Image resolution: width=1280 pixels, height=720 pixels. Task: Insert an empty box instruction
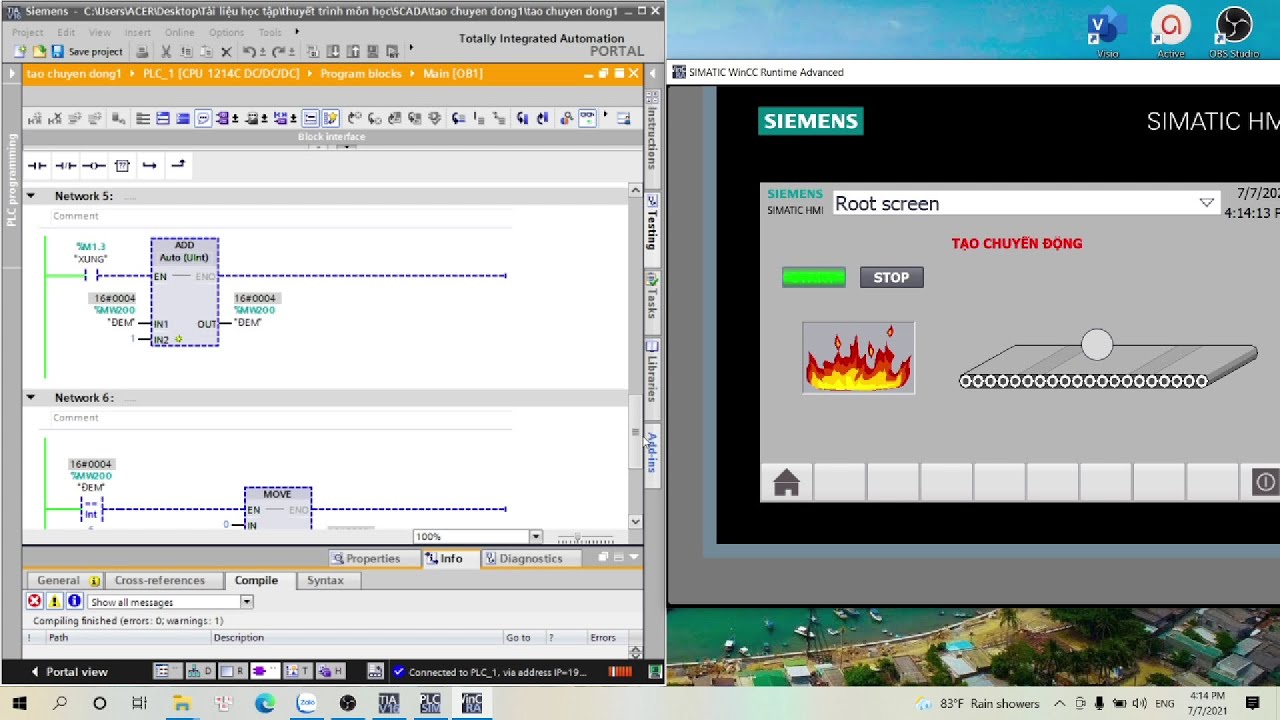tap(122, 165)
